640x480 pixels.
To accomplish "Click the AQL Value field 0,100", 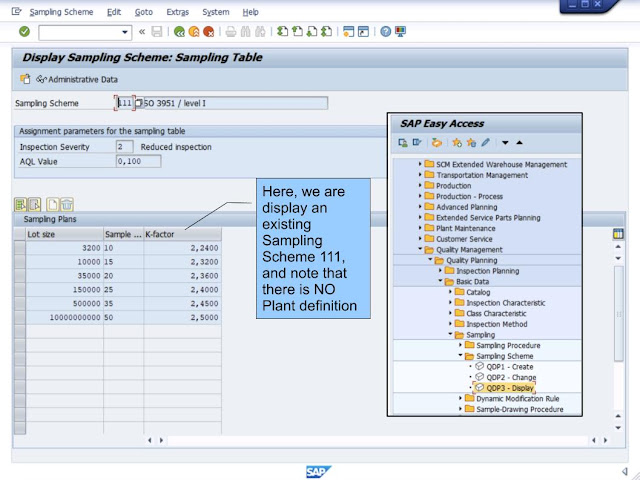I will pos(138,161).
